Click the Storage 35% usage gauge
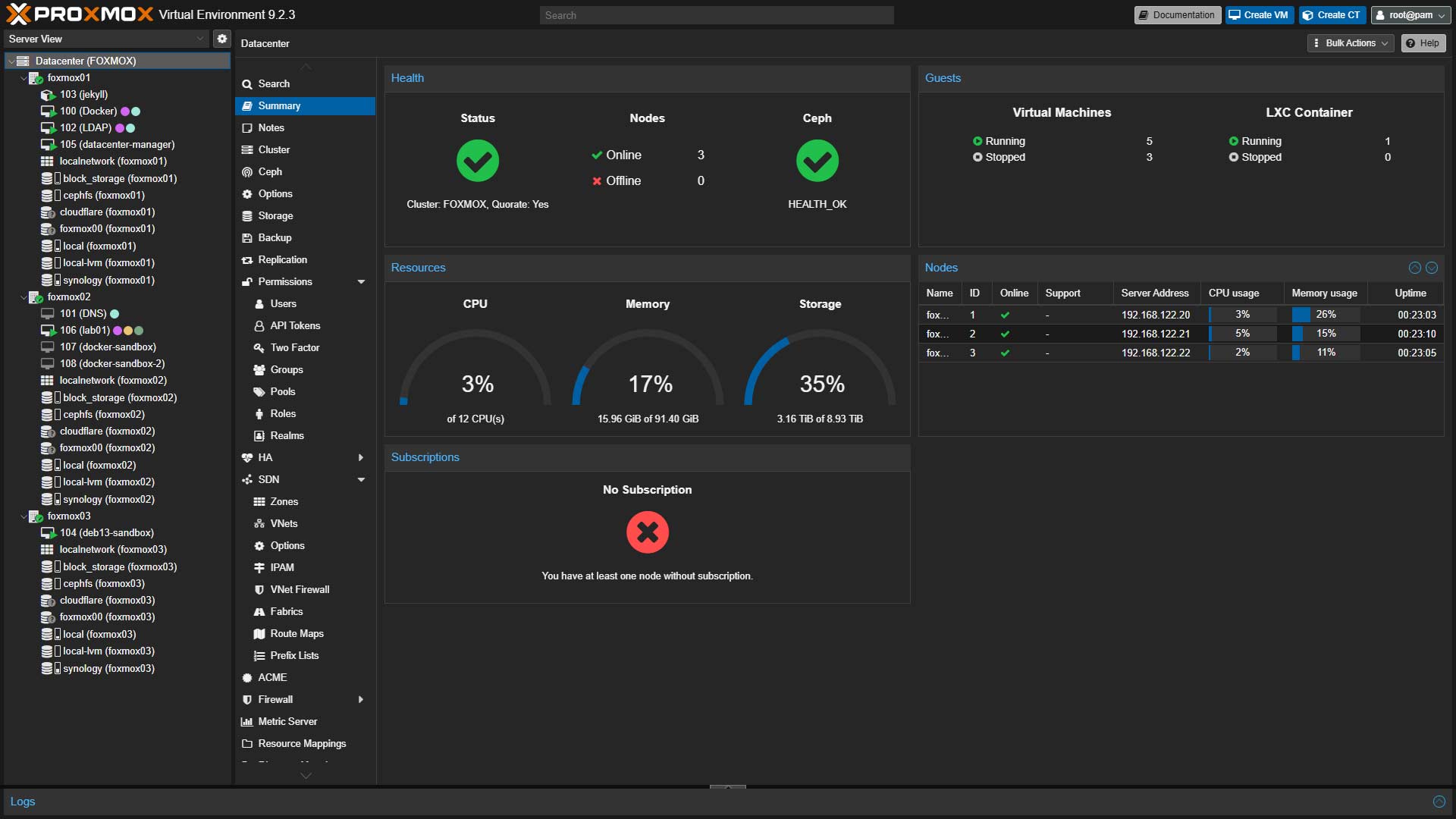This screenshot has width=1456, height=819. pos(820,367)
